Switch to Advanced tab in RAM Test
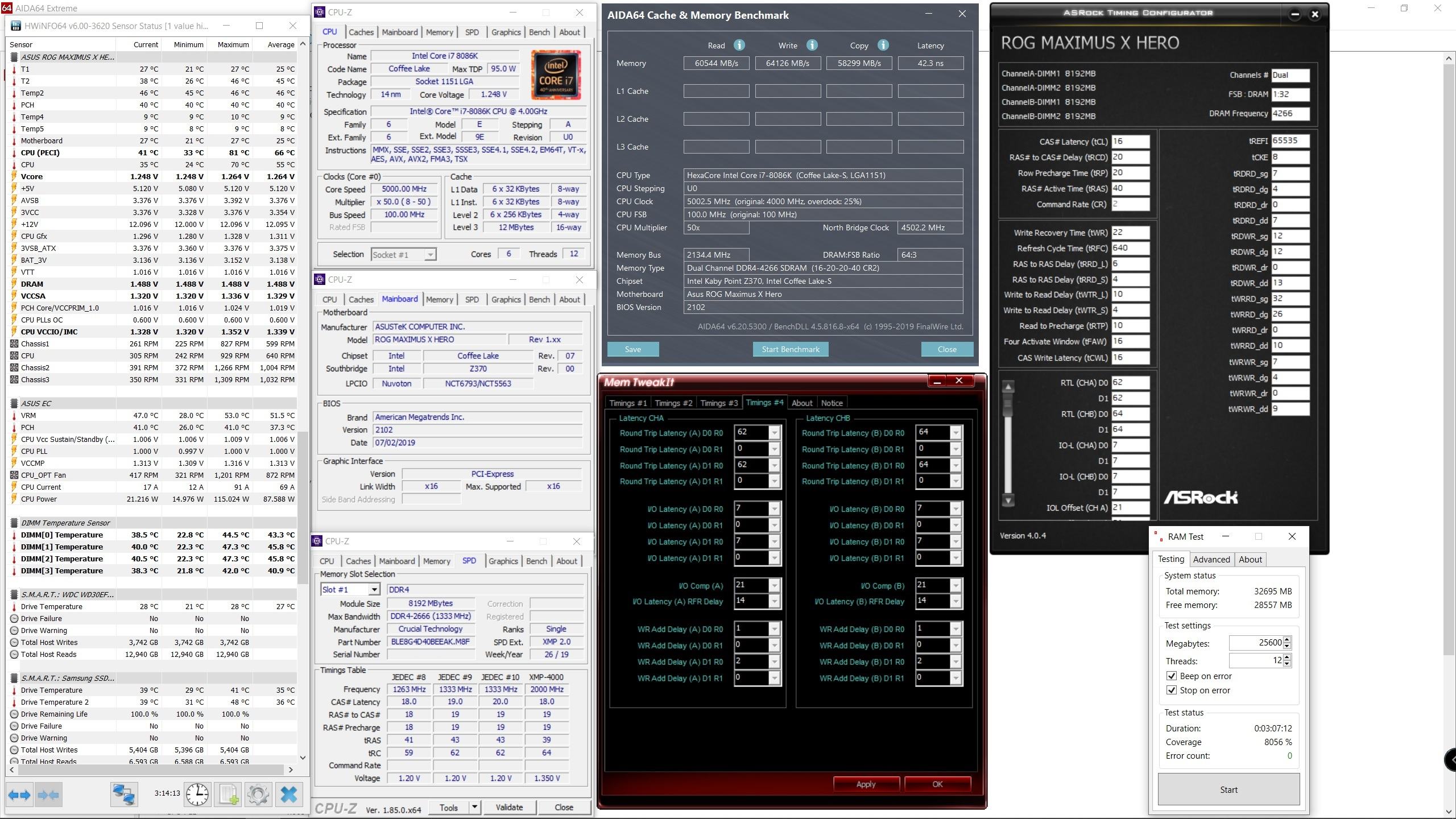The width and height of the screenshot is (1456, 819). (1211, 559)
